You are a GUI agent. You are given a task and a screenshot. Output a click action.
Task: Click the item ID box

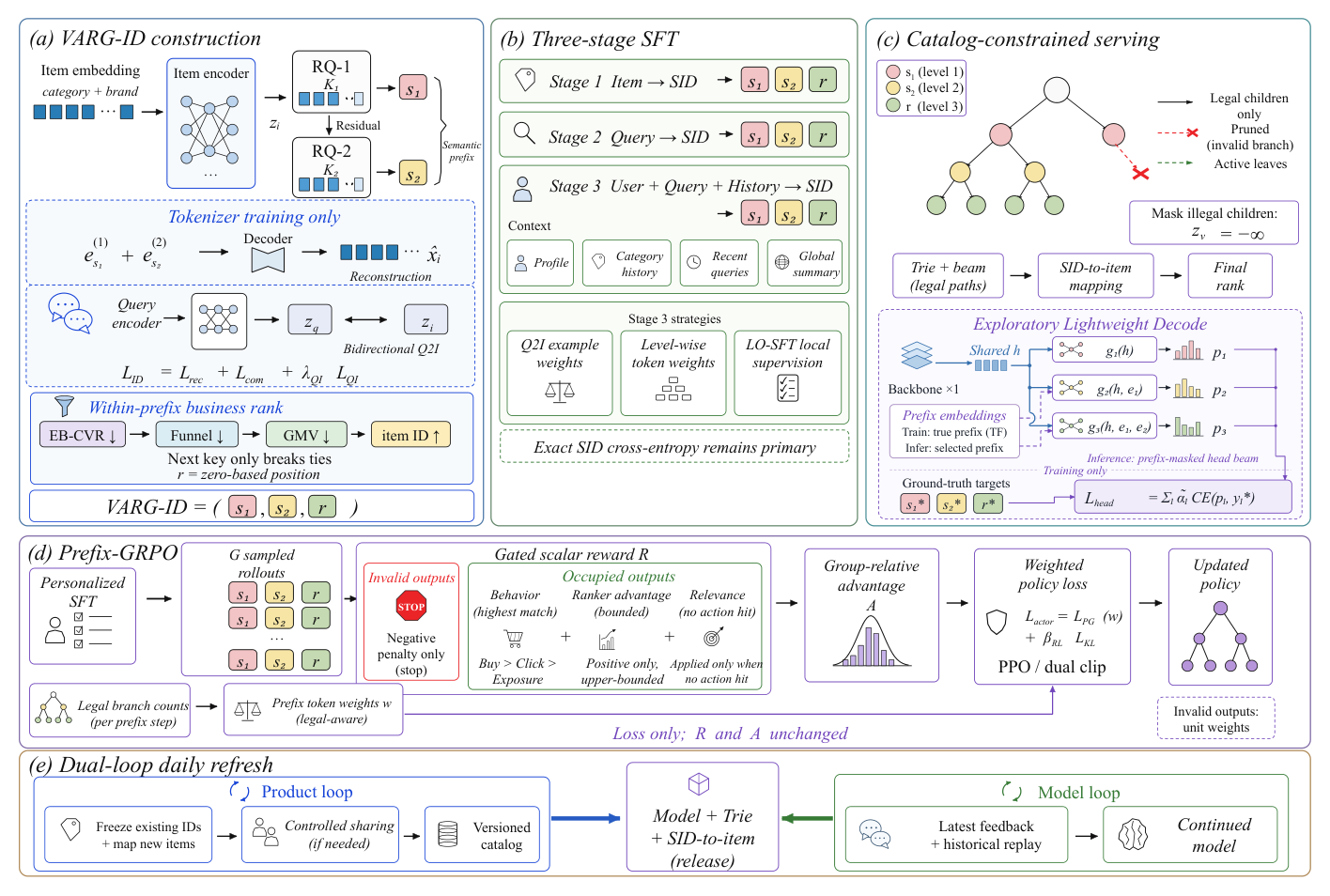pyautogui.click(x=410, y=435)
